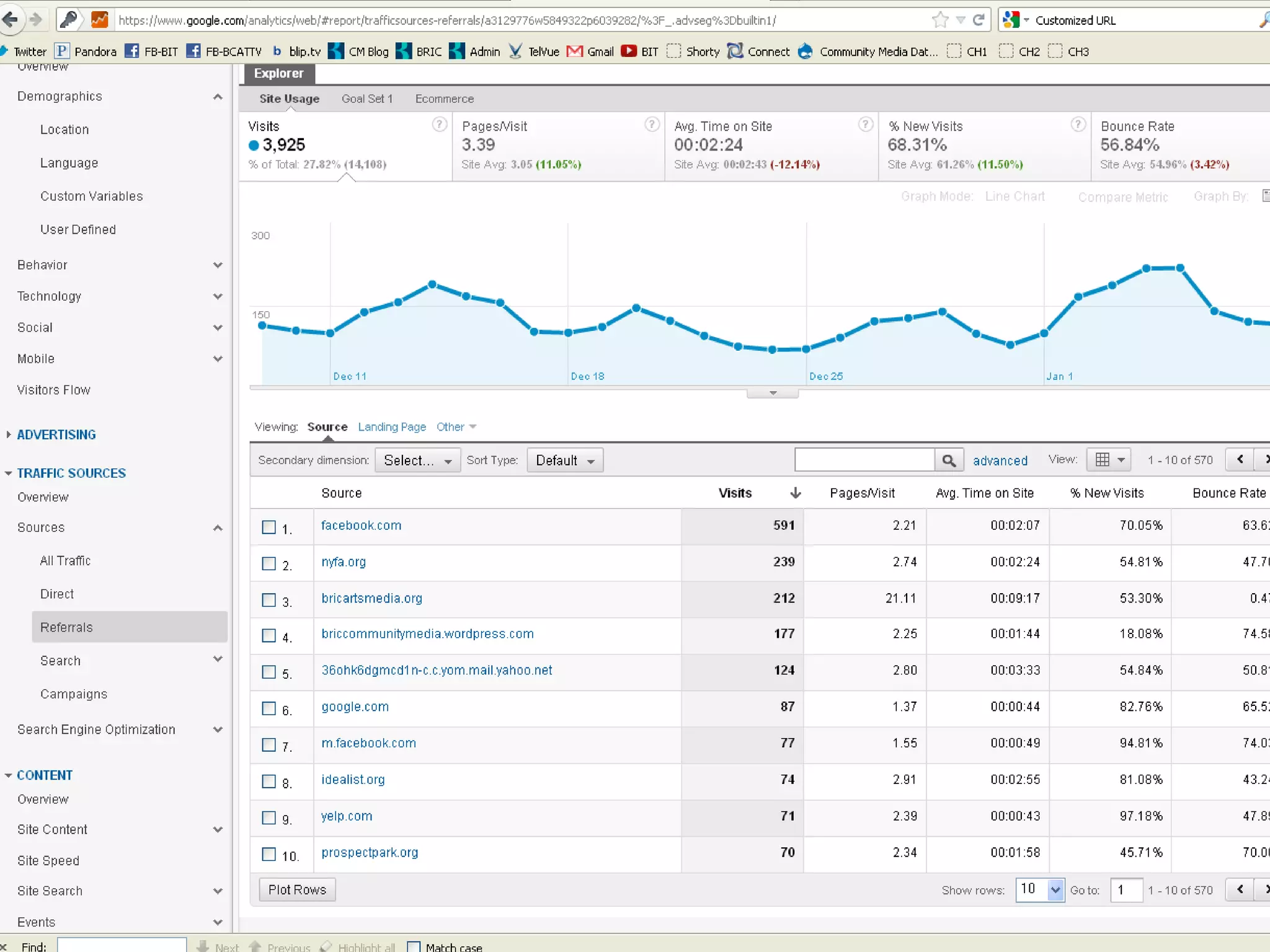Image resolution: width=1270 pixels, height=952 pixels.
Task: Open the Show rows dropdown
Action: pos(1040,889)
